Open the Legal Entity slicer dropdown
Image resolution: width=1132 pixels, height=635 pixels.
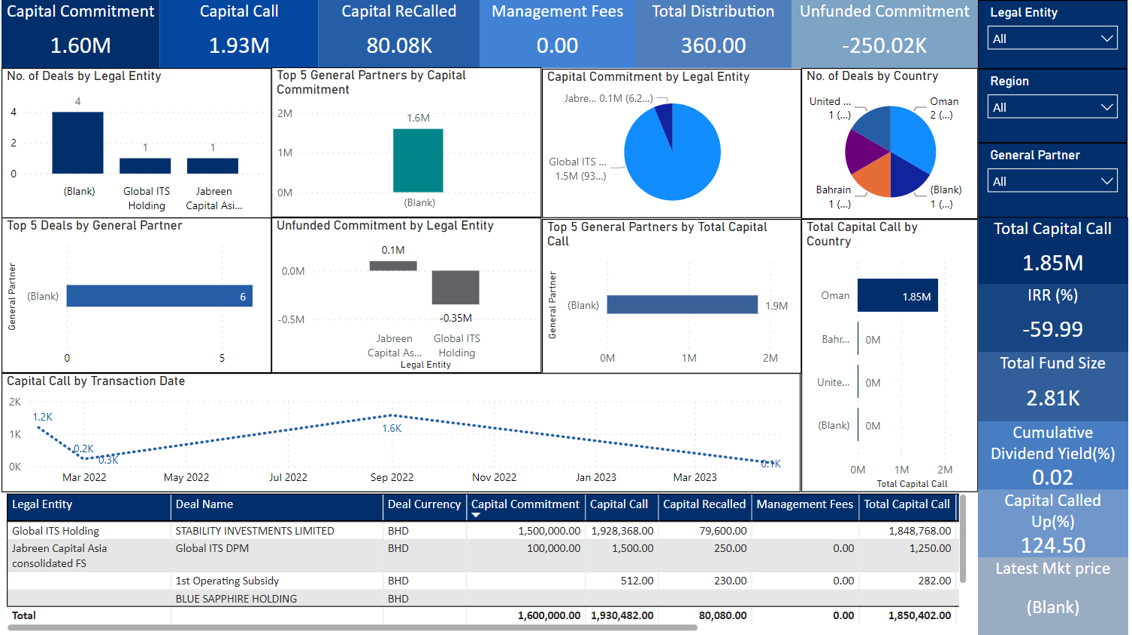(1052, 39)
